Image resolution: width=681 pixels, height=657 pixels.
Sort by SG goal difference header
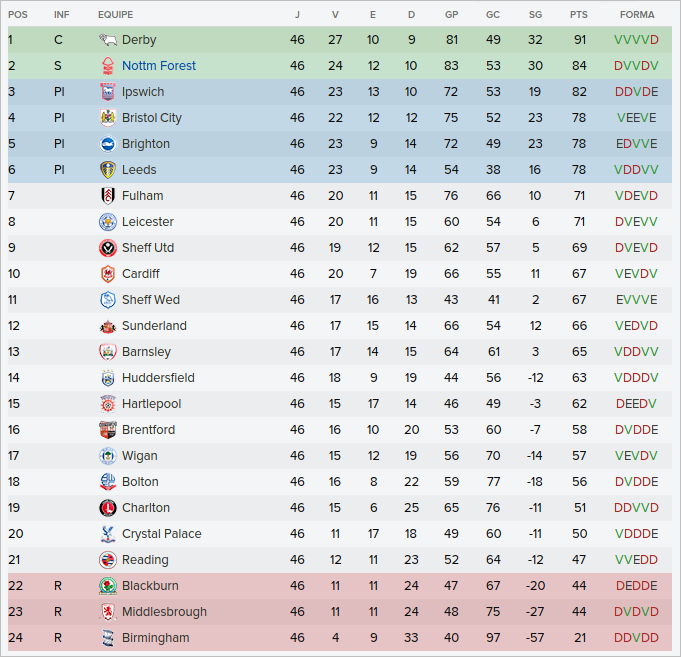tap(535, 15)
